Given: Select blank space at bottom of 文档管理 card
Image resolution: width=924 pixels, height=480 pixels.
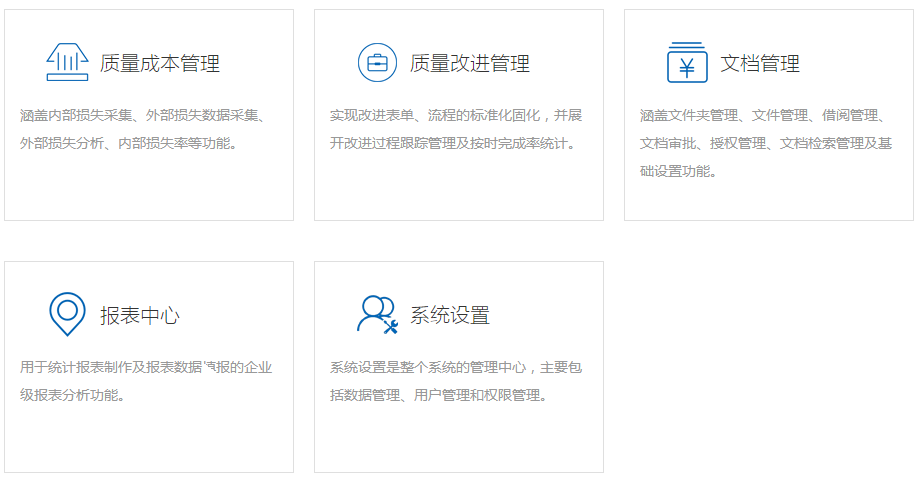Looking at the screenshot, I should coord(769,202).
